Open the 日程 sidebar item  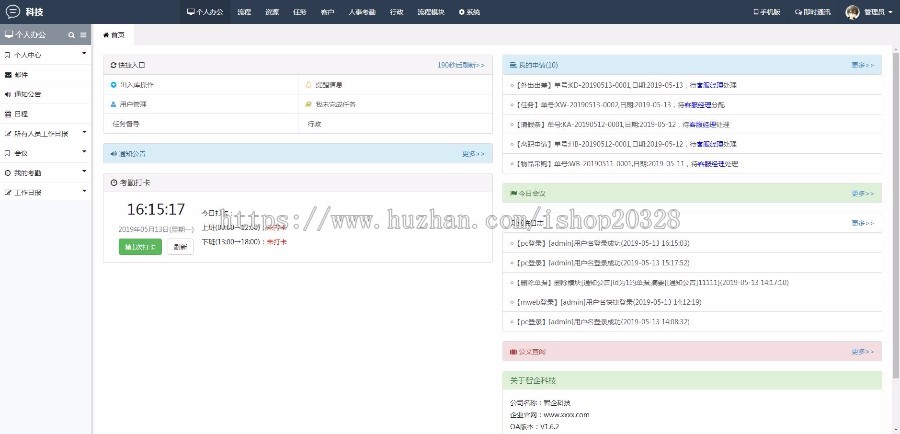pos(45,114)
